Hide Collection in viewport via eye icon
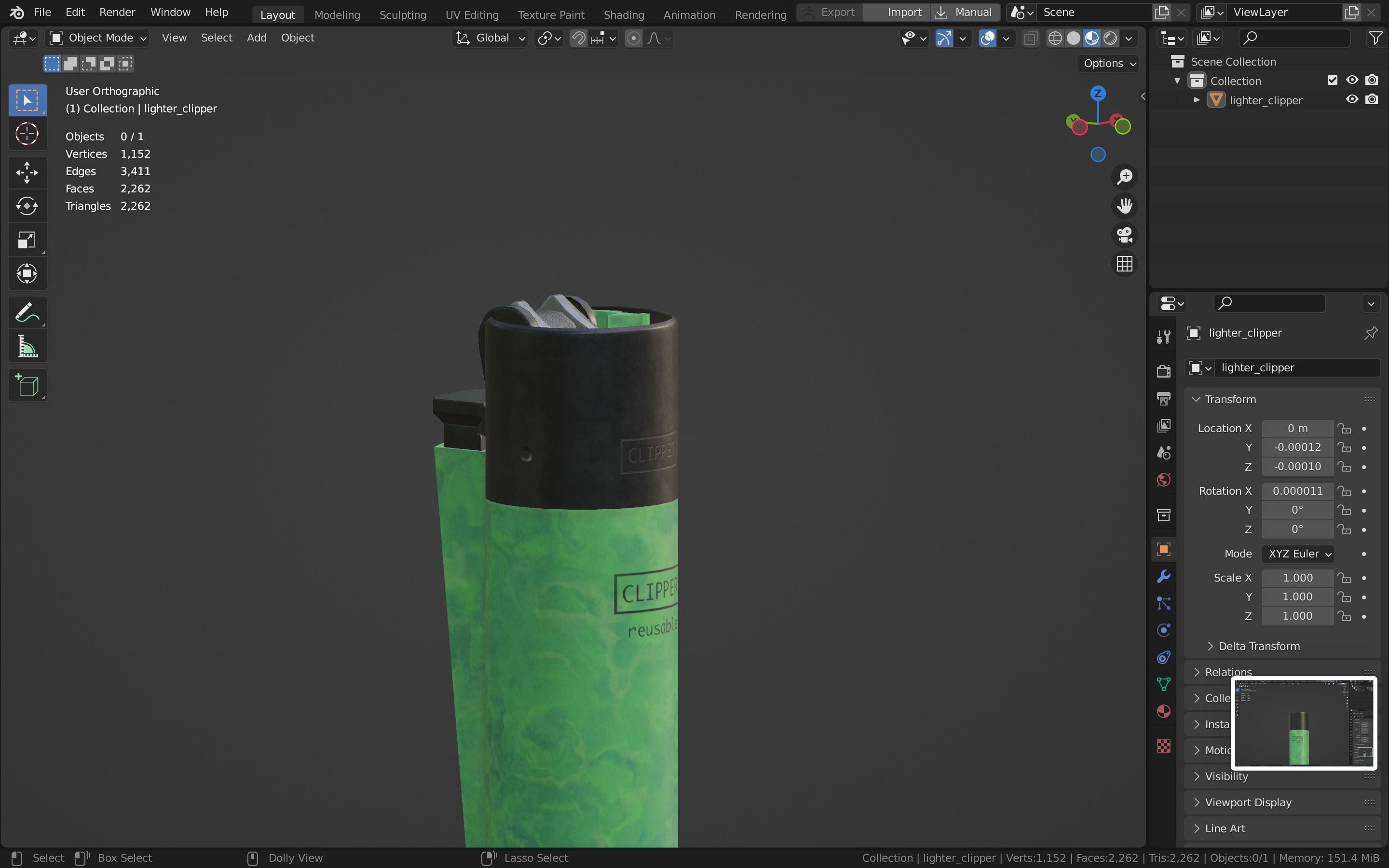The height and width of the screenshot is (868, 1389). click(x=1352, y=81)
